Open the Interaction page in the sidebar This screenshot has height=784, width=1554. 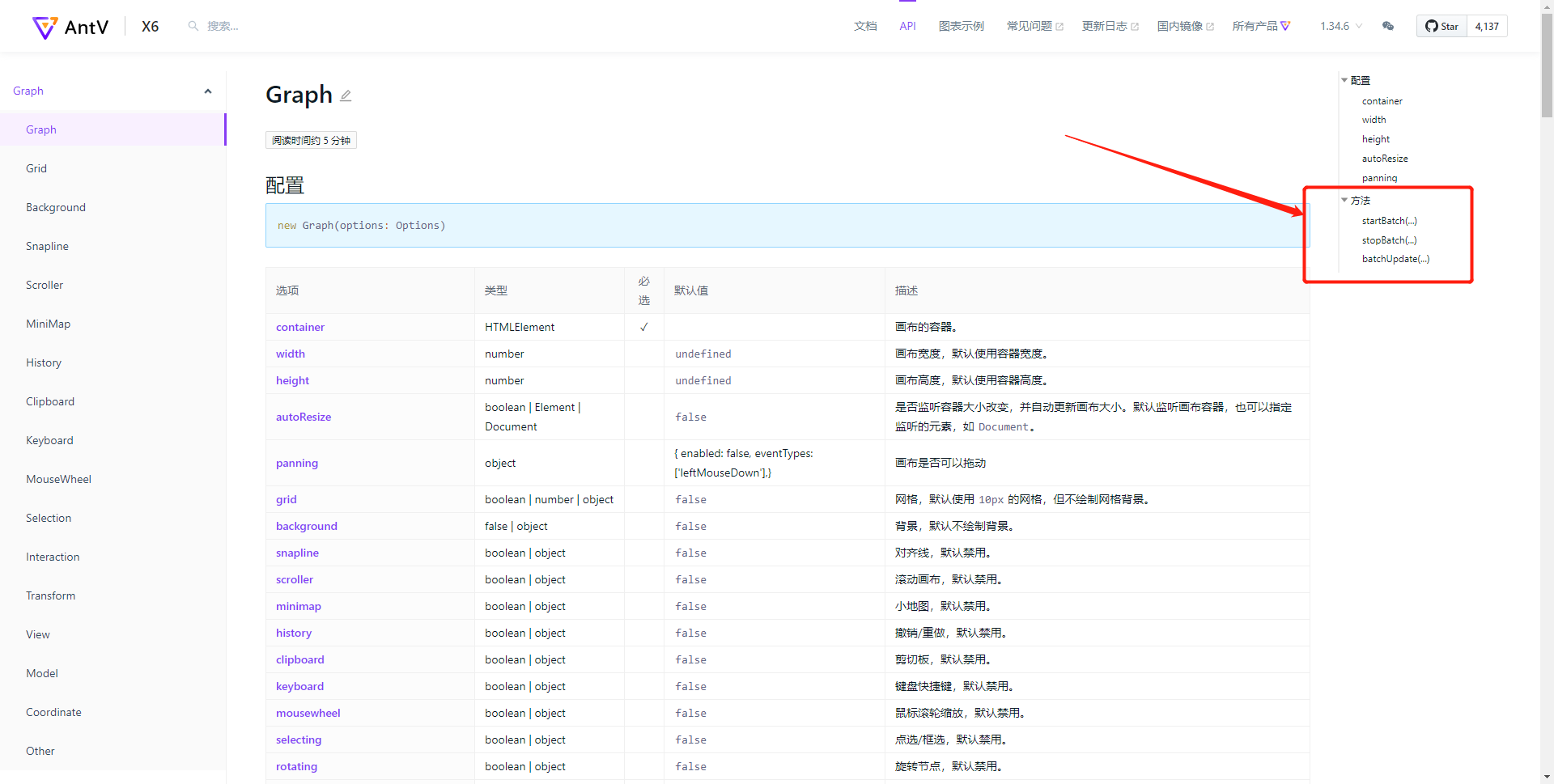point(53,557)
